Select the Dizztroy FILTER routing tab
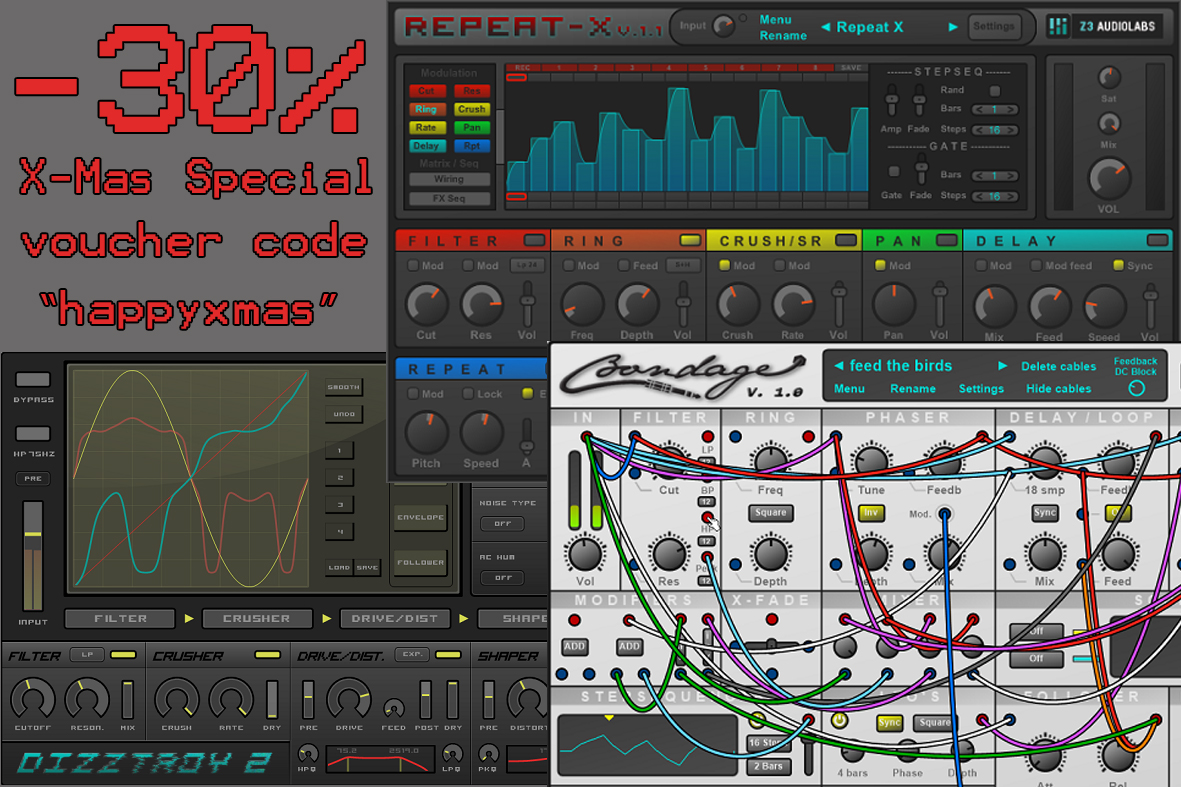Image resolution: width=1181 pixels, height=787 pixels. [121, 618]
